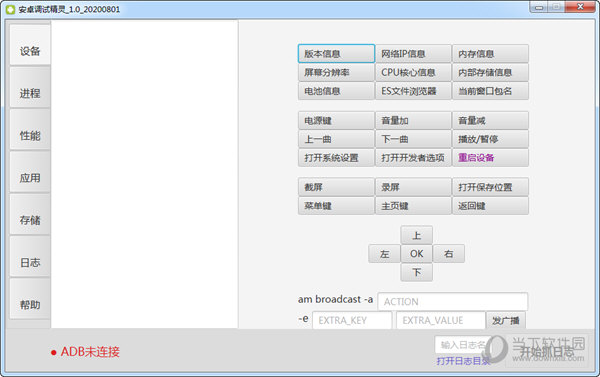This screenshot has height=377, width=600.
Task: Click the app icon in title bar
Action: 10,10
